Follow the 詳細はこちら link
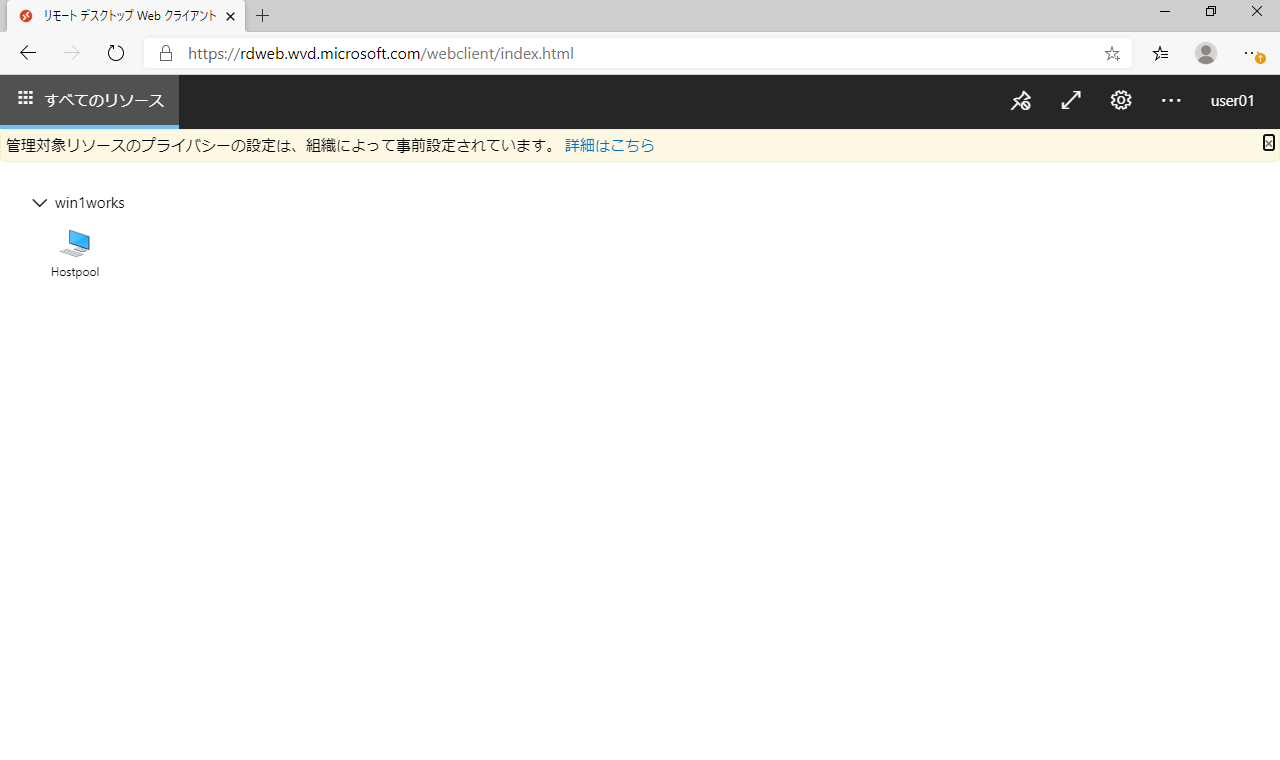 [610, 146]
